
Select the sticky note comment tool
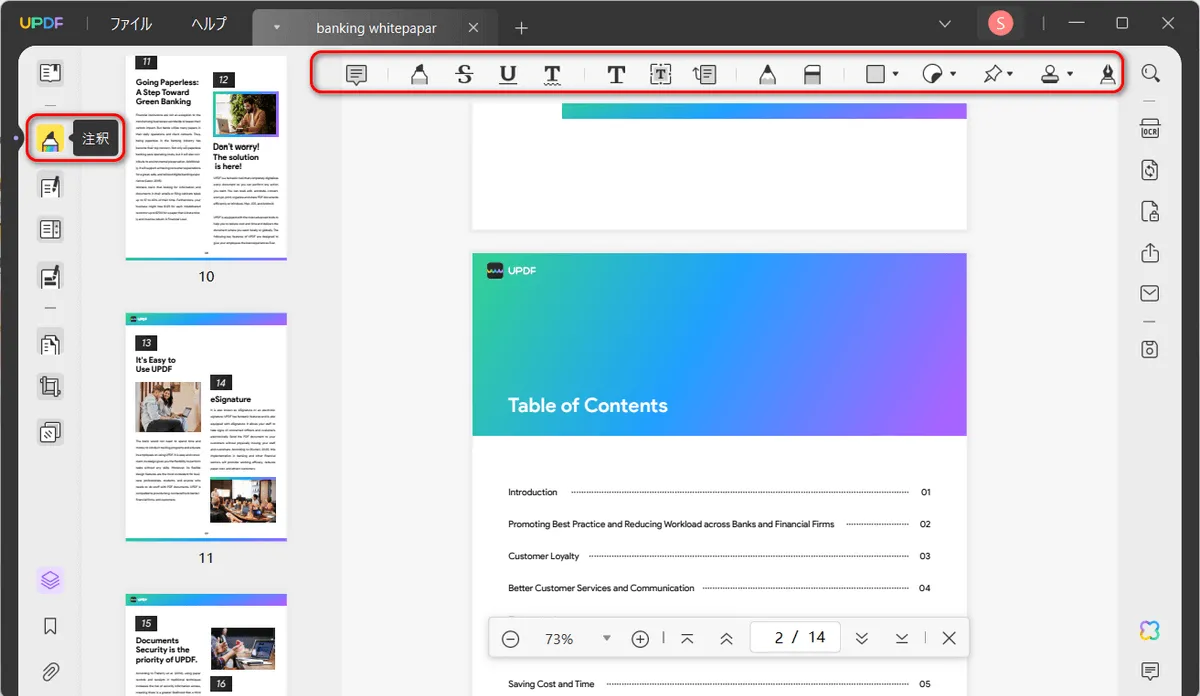[357, 74]
